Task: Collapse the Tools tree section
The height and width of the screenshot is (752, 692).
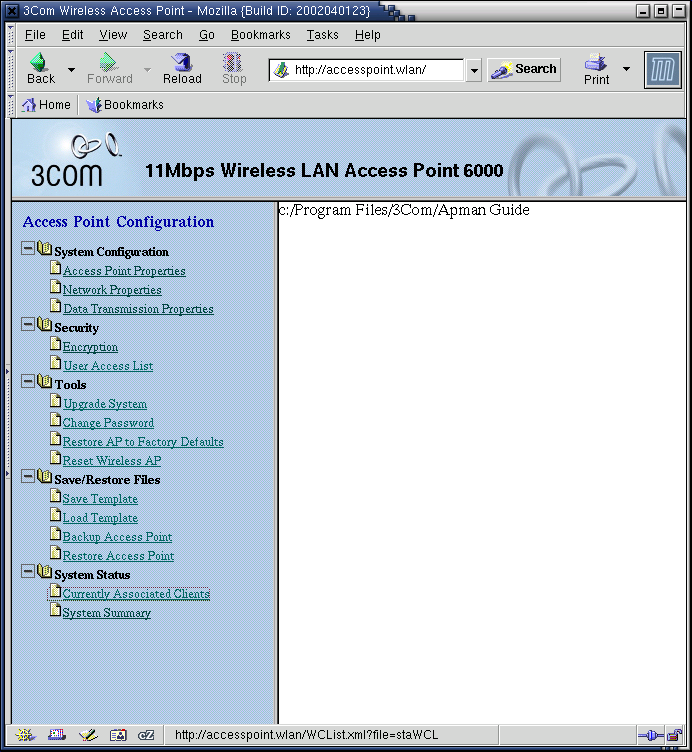Action: tap(28, 381)
